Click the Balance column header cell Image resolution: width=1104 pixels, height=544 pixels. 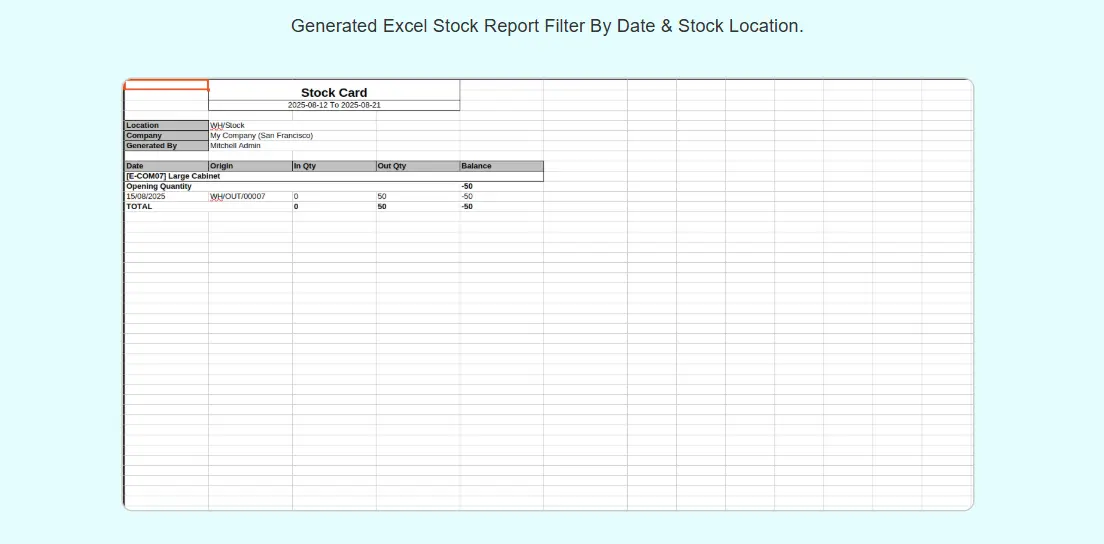click(x=501, y=166)
